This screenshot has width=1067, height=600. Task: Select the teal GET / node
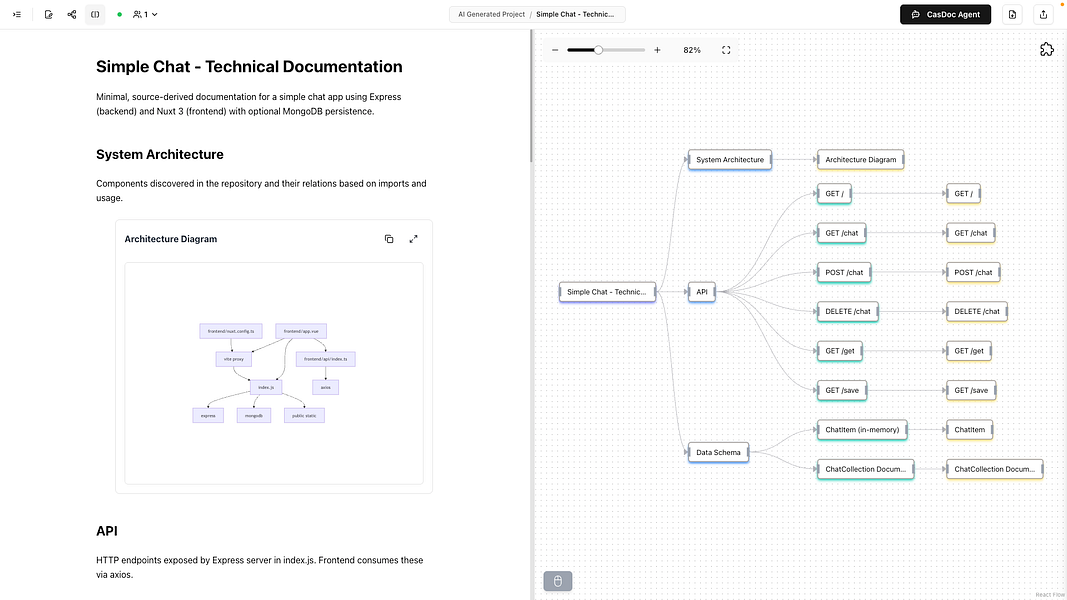click(x=834, y=194)
